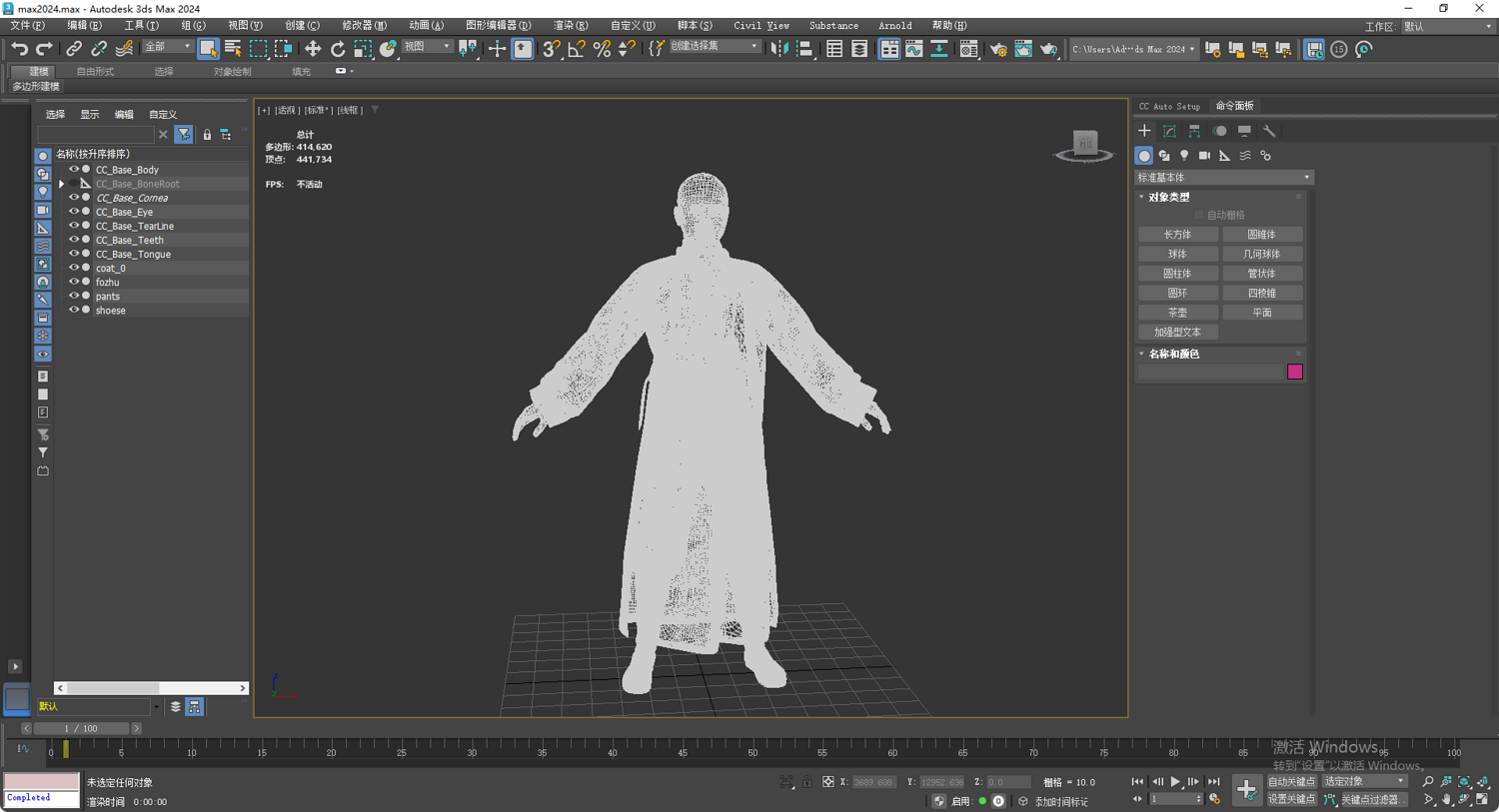The image size is (1499, 812).
Task: Select the Cameras category icon
Action: 1204,156
